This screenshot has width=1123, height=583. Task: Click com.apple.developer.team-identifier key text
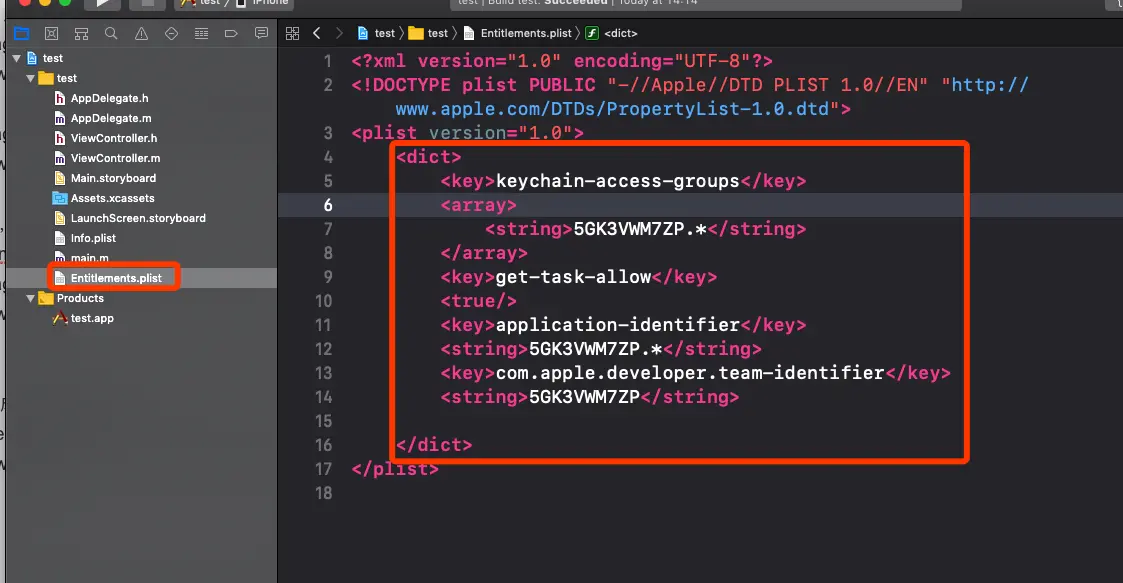click(x=690, y=373)
